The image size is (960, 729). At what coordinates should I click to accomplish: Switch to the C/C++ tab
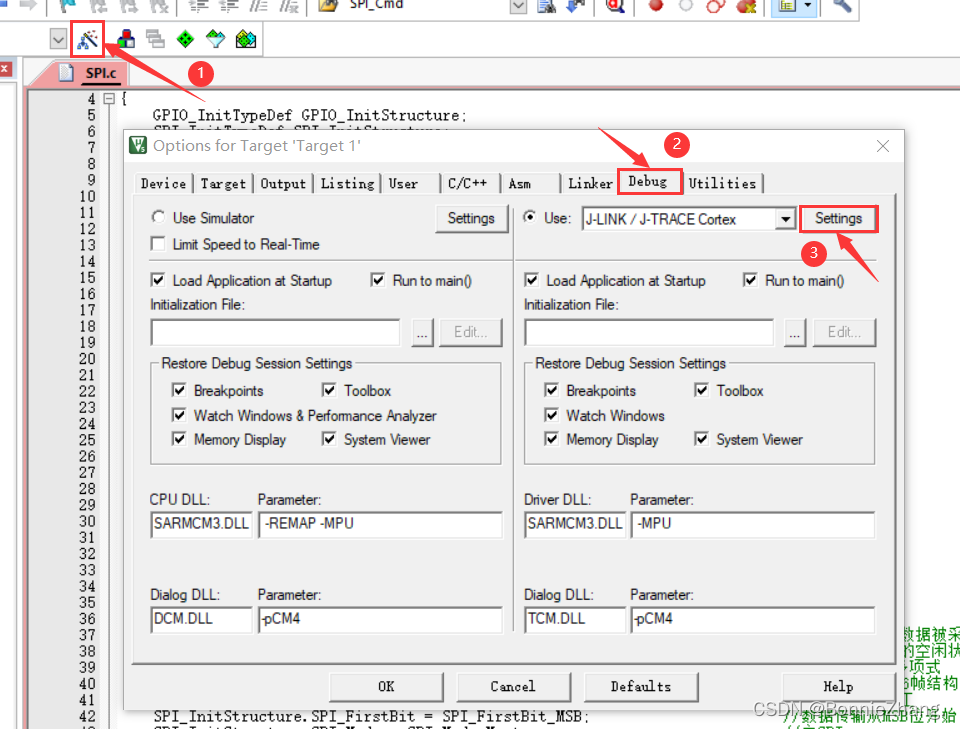[x=468, y=184]
